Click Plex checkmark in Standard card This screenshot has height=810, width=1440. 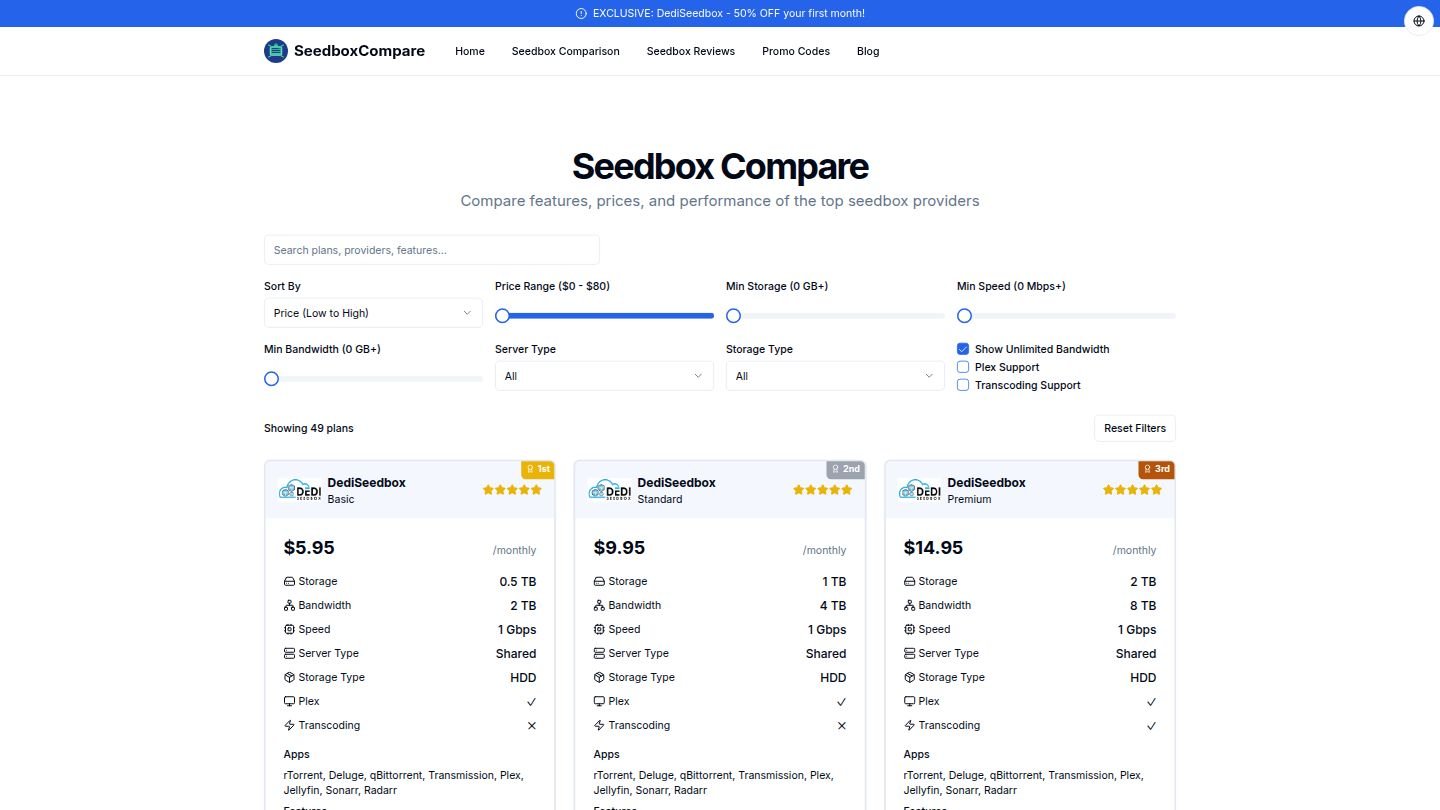841,702
